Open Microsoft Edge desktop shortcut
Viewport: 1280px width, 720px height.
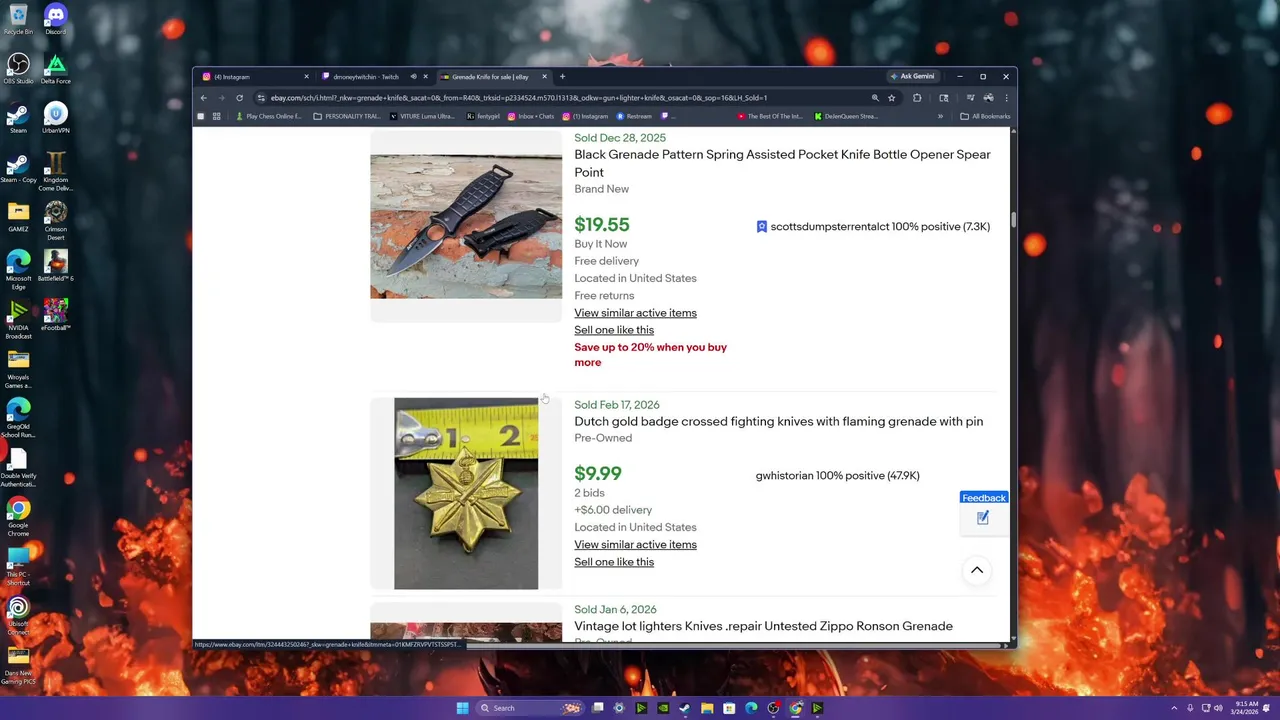pyautogui.click(x=18, y=268)
